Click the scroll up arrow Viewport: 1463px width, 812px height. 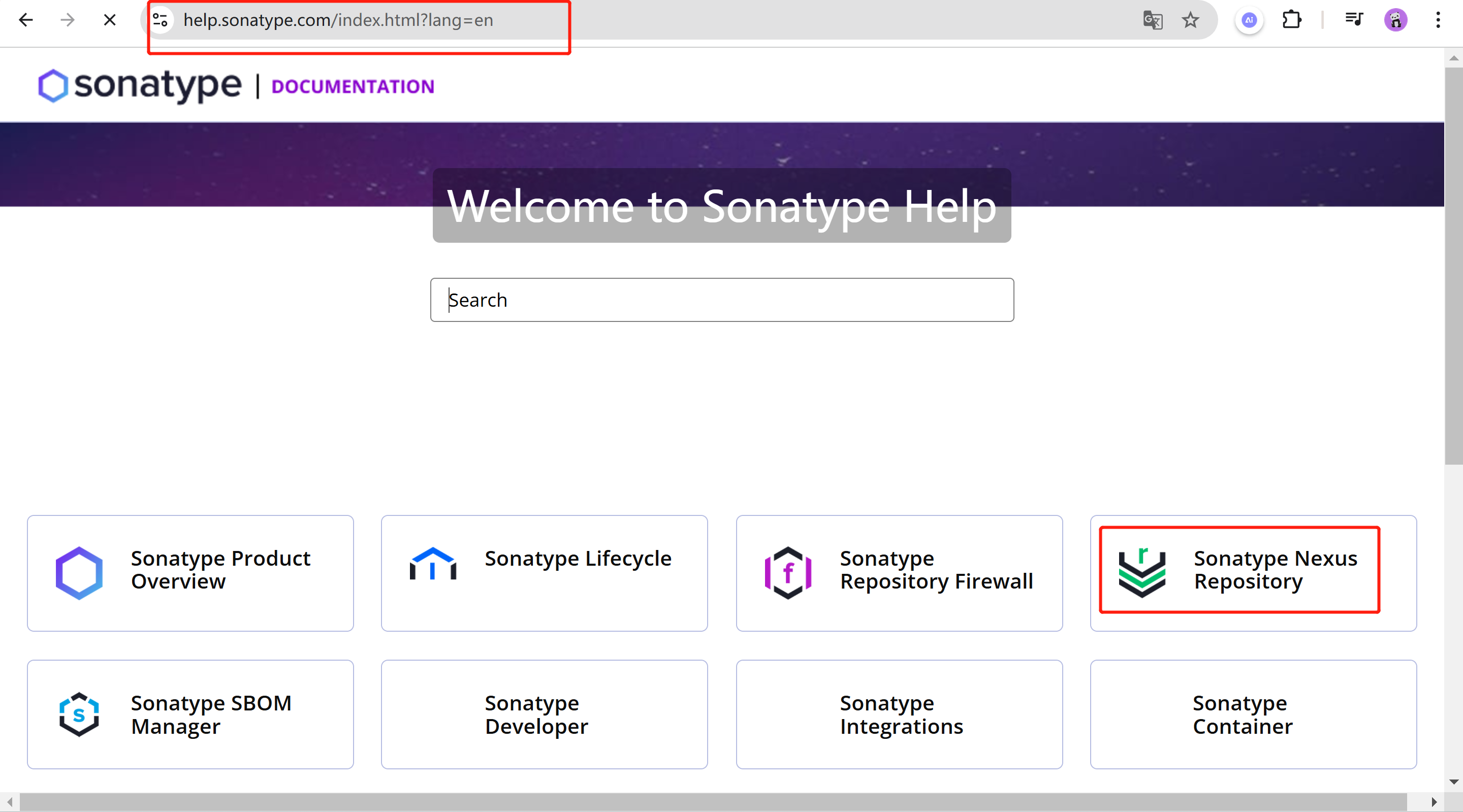(1453, 57)
